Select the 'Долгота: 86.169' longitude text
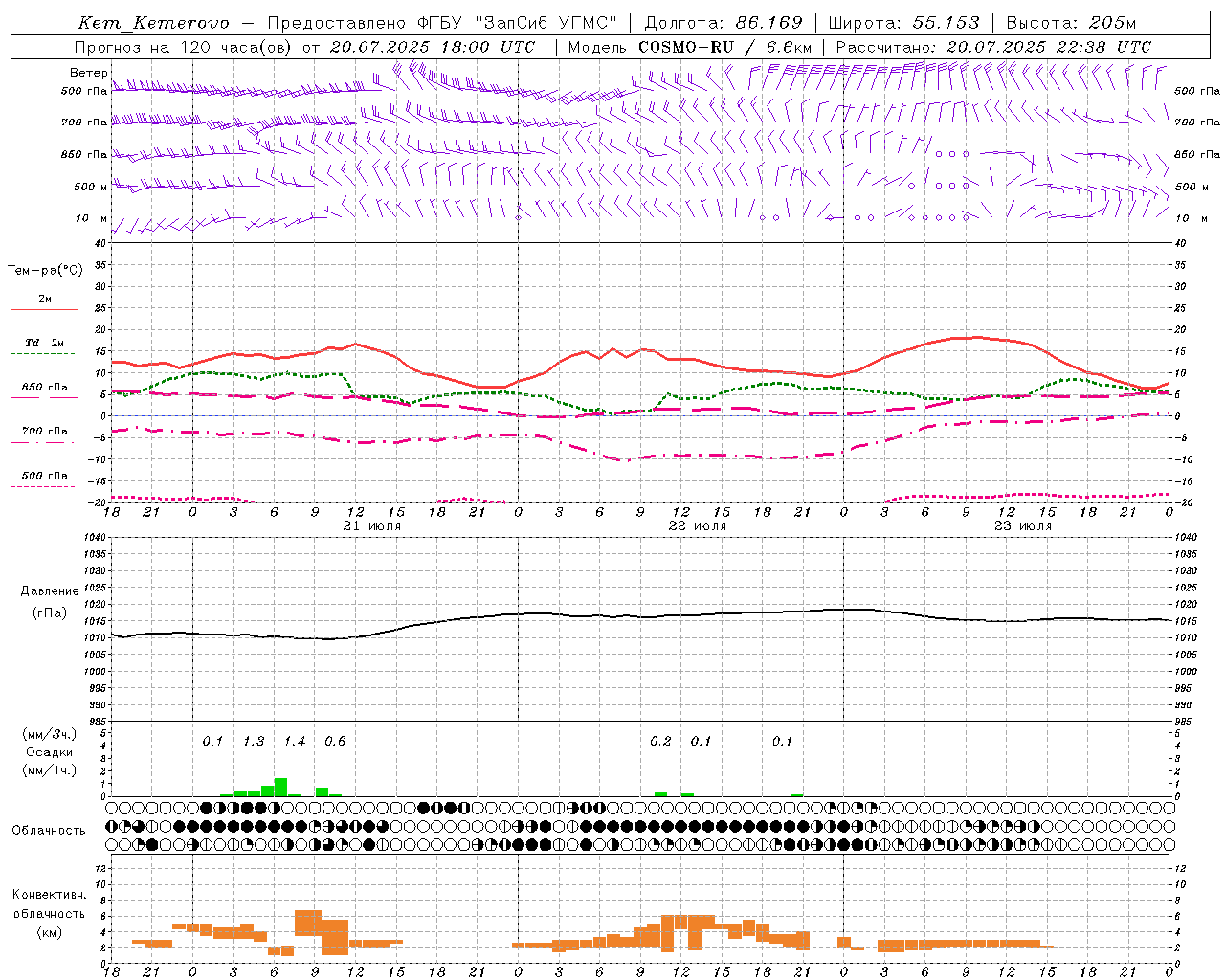Viewport: 1225px width, 980px height. (724, 23)
